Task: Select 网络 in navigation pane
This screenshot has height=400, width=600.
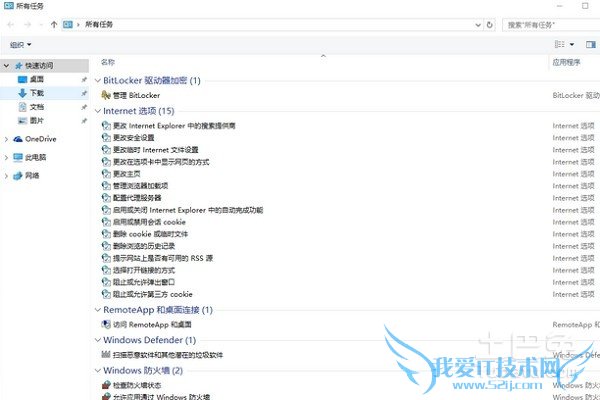Action: click(x=32, y=176)
